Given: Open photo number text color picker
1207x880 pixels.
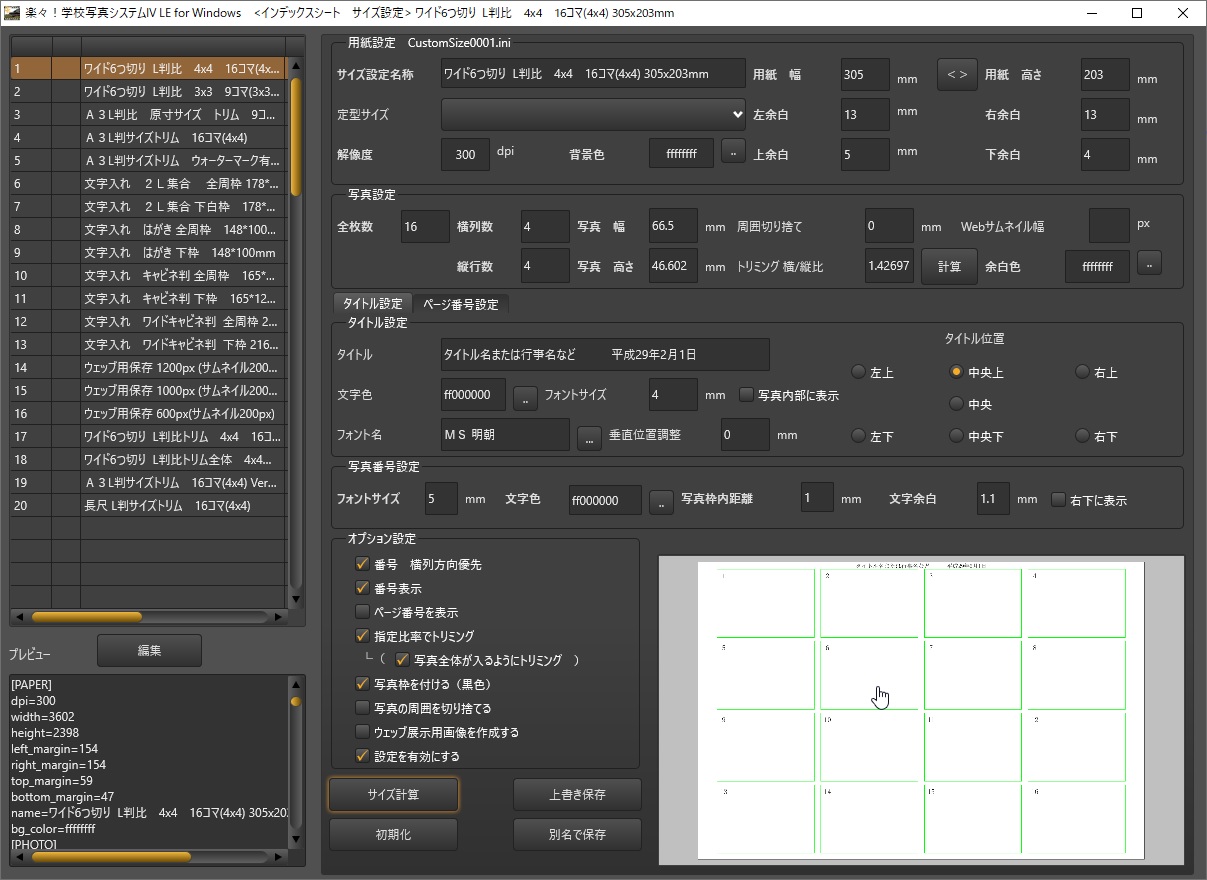Looking at the screenshot, I should click(661, 502).
